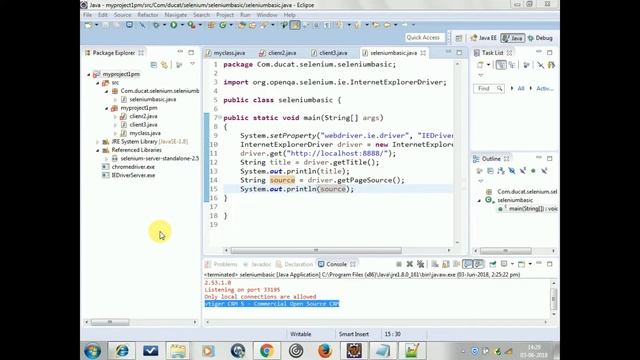Viewport: 640px width, 360px height.
Task: Switch to myclass.java editor tab
Action: [x=226, y=53]
